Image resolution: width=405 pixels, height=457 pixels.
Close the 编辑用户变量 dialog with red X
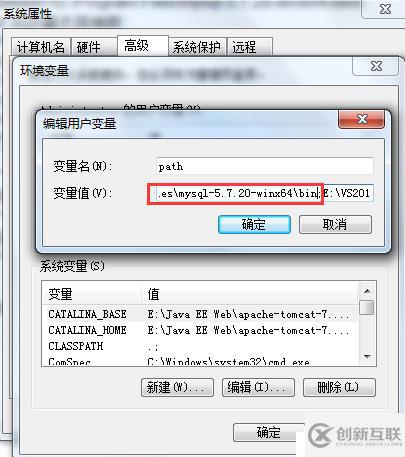pyautogui.click(x=361, y=119)
